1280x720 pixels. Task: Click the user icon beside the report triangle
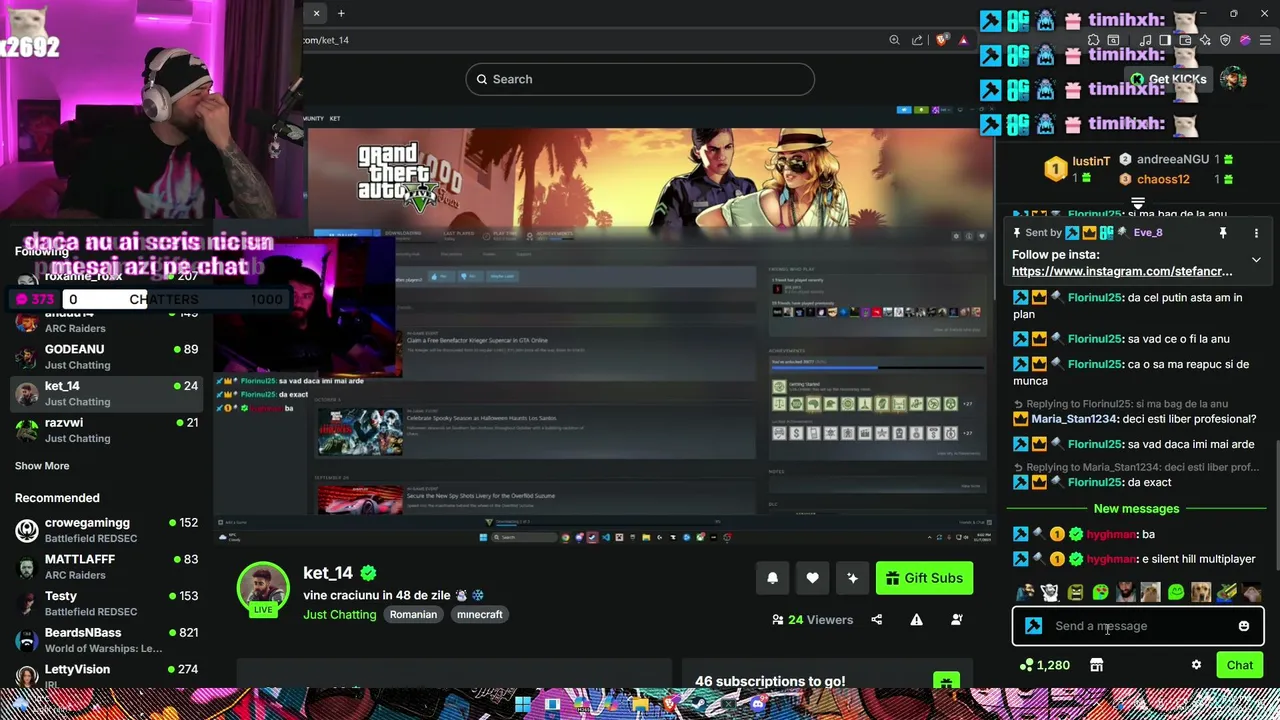(956, 620)
